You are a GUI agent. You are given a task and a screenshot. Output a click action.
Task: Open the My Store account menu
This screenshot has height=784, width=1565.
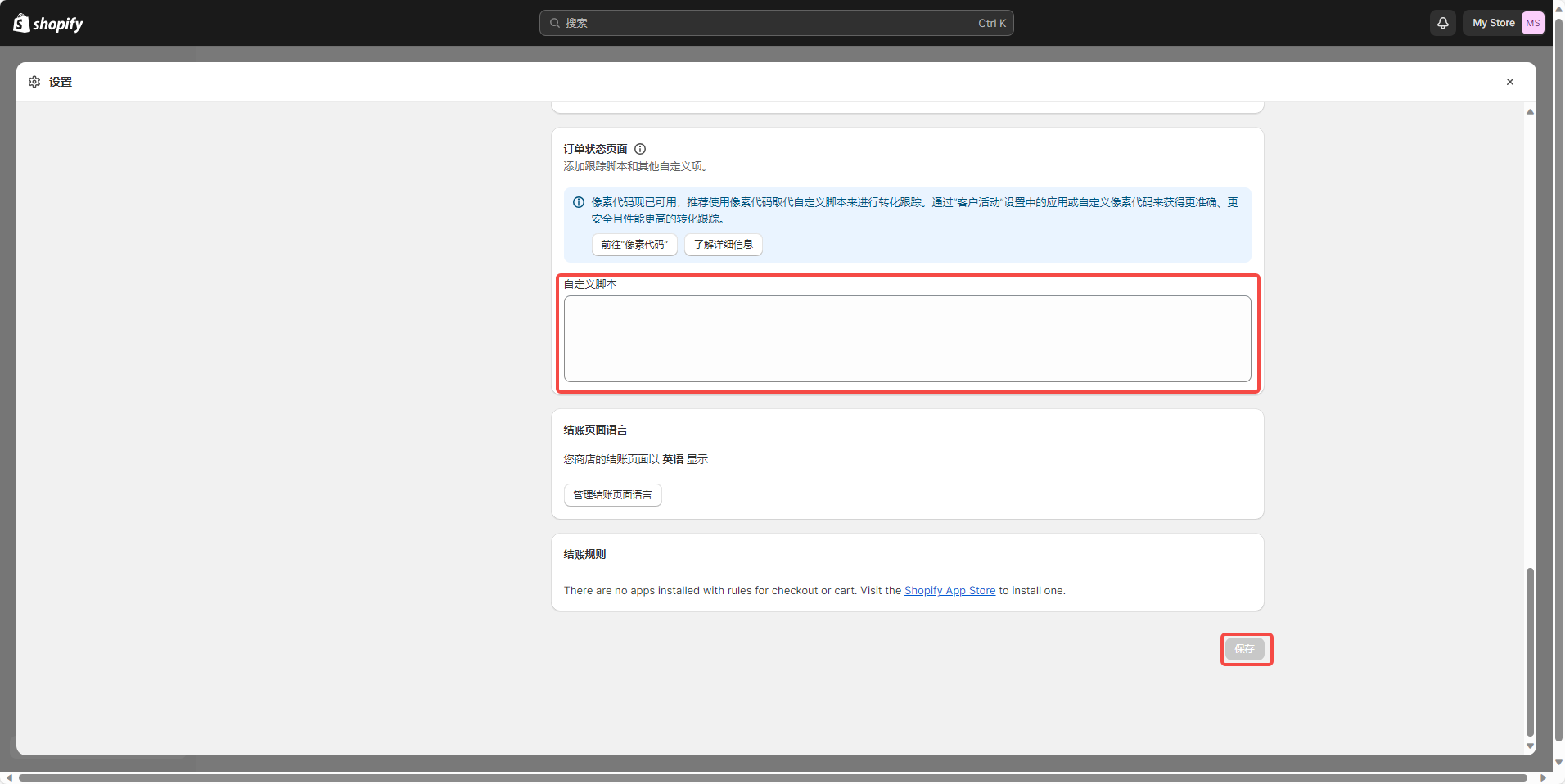[1504, 23]
